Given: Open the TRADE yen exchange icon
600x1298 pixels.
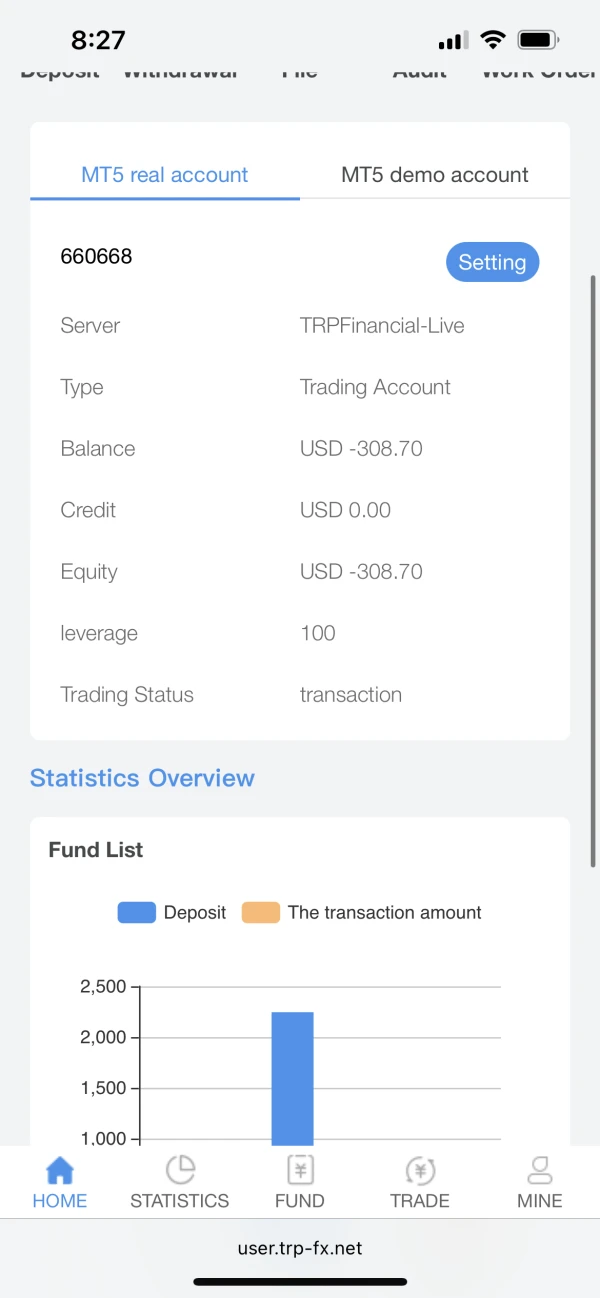Looking at the screenshot, I should 420,1170.
